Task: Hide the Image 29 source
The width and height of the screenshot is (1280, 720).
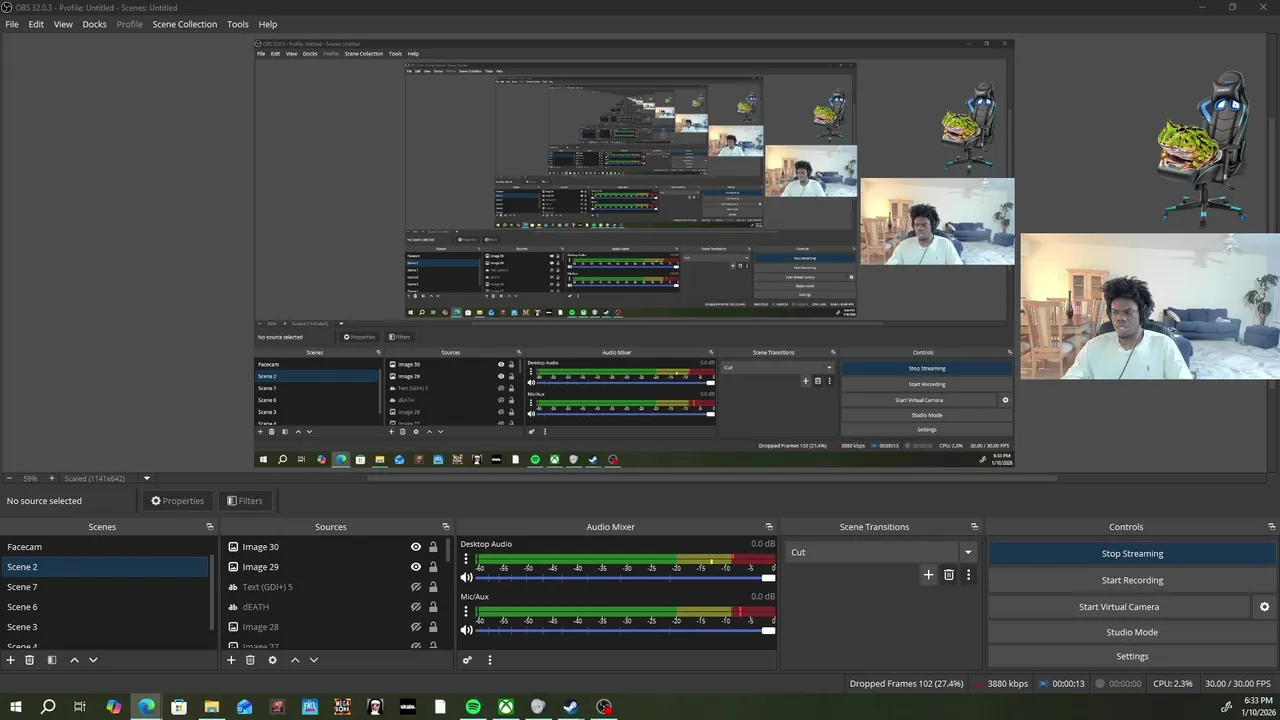Action: pyautogui.click(x=416, y=567)
